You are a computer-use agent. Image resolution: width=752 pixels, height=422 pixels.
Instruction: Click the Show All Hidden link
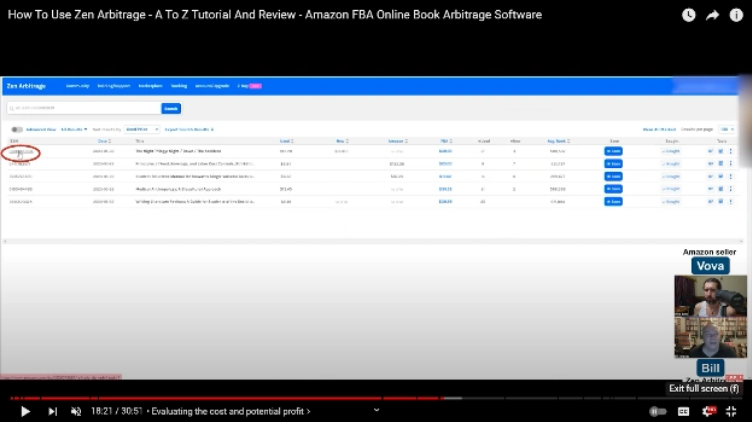659,129
